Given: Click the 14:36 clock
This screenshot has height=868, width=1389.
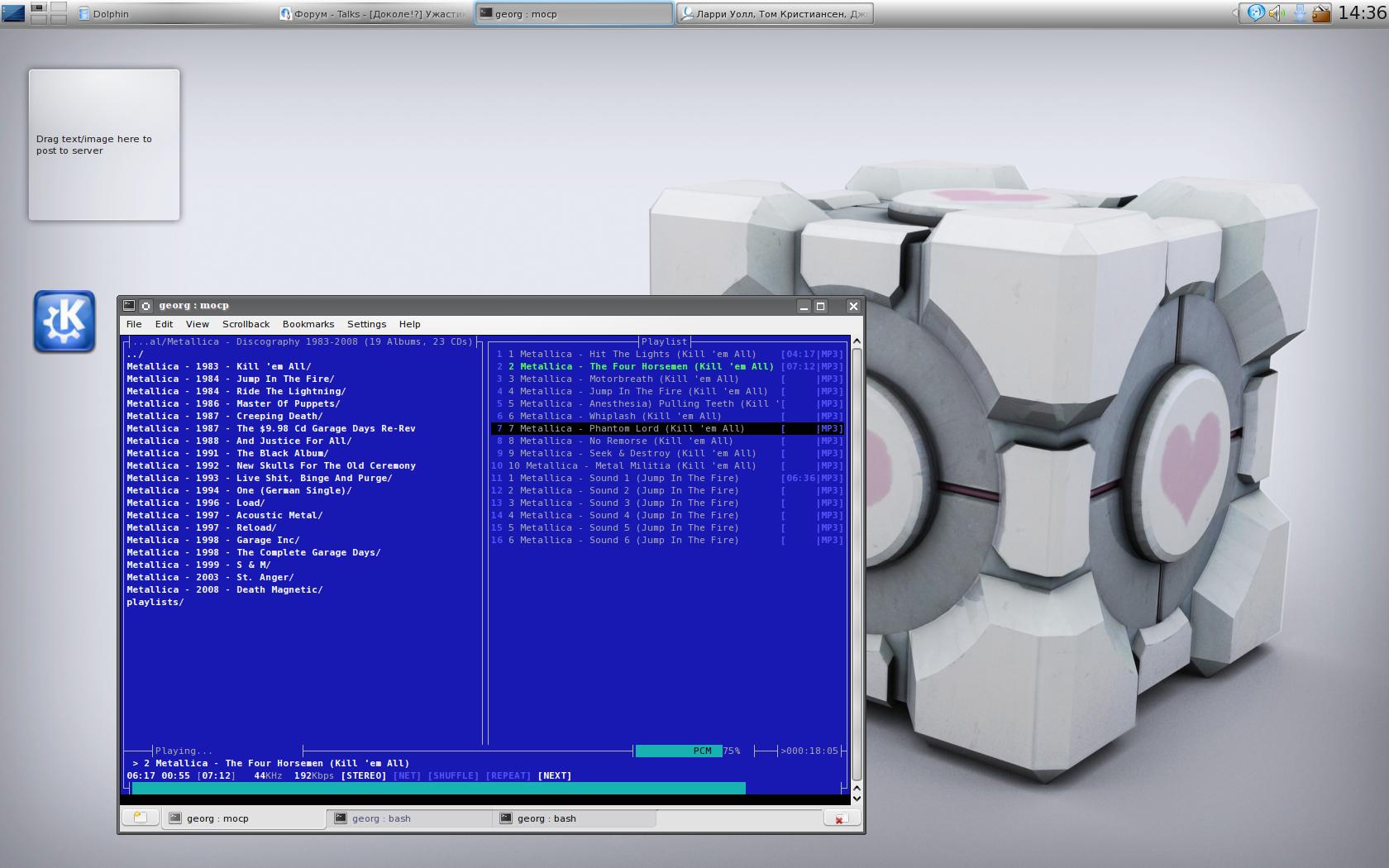Looking at the screenshot, I should click(1362, 13).
